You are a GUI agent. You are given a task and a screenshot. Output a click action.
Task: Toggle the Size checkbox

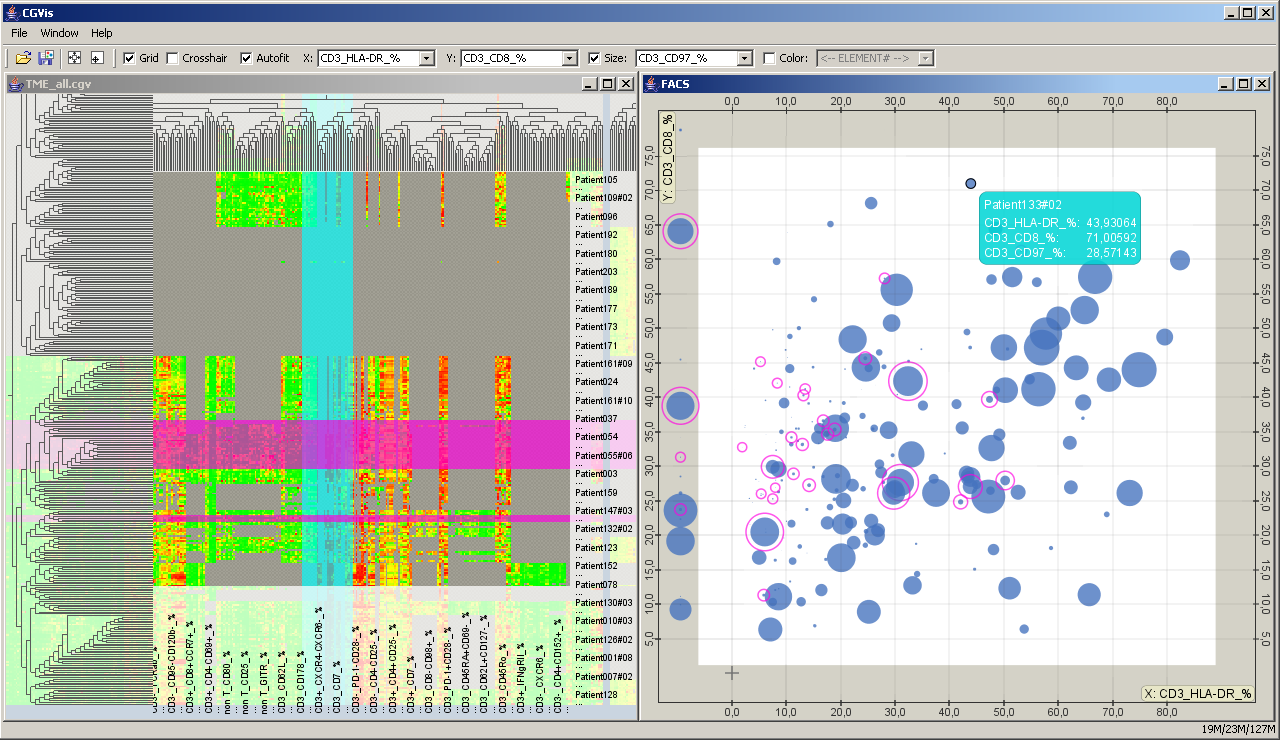coord(594,58)
